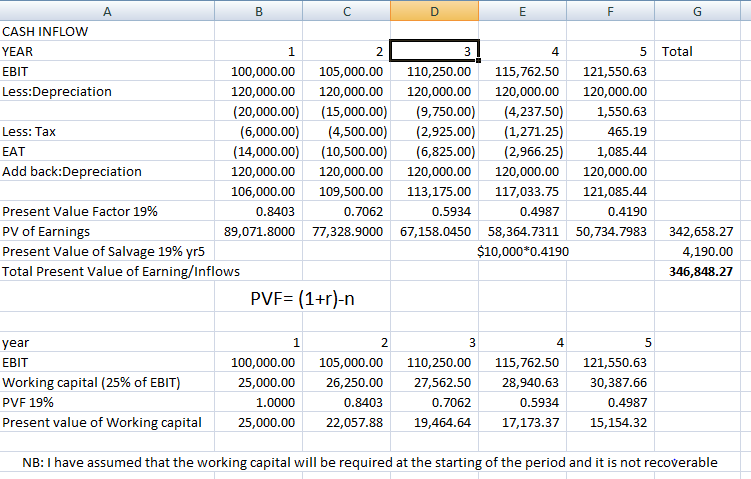Select column A header
751x479 pixels.
pos(106,12)
